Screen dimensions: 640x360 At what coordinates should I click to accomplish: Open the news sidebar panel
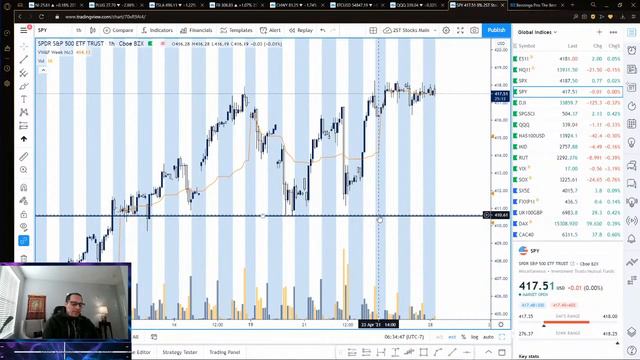point(631,69)
